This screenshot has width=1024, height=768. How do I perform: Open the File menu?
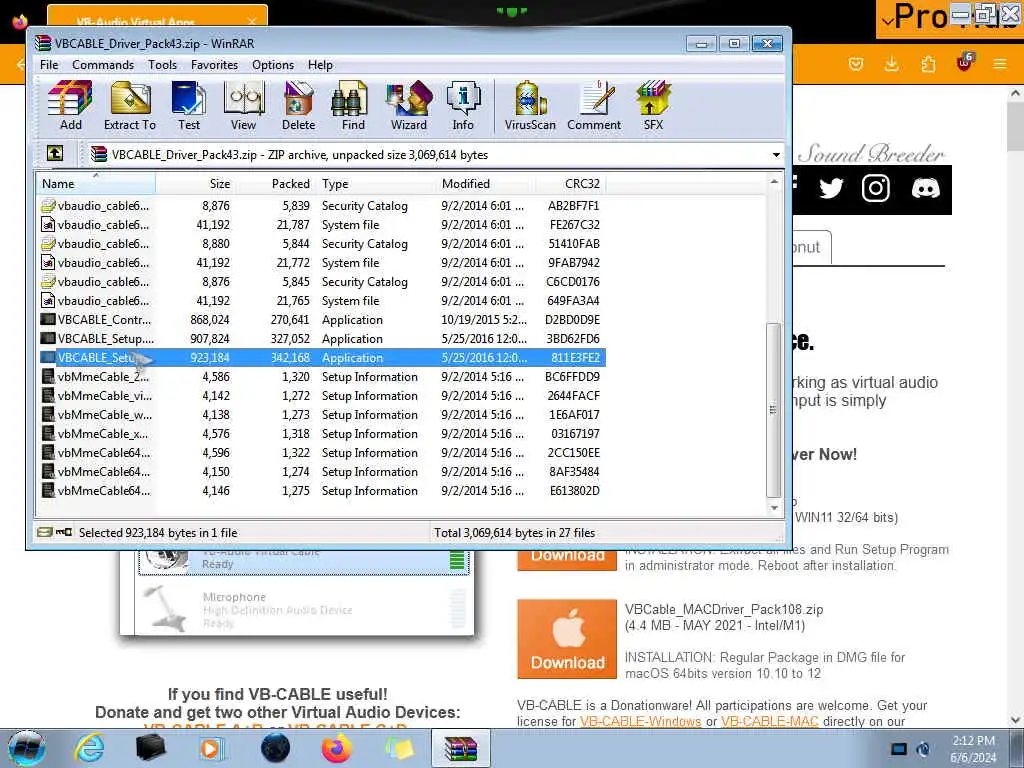49,65
